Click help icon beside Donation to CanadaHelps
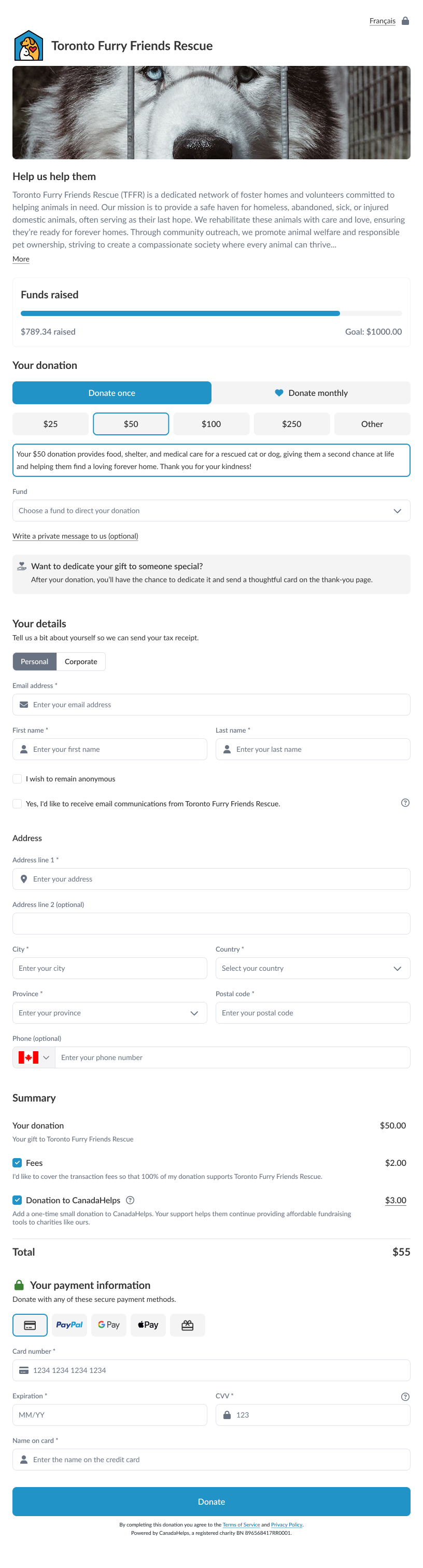 click(130, 1200)
